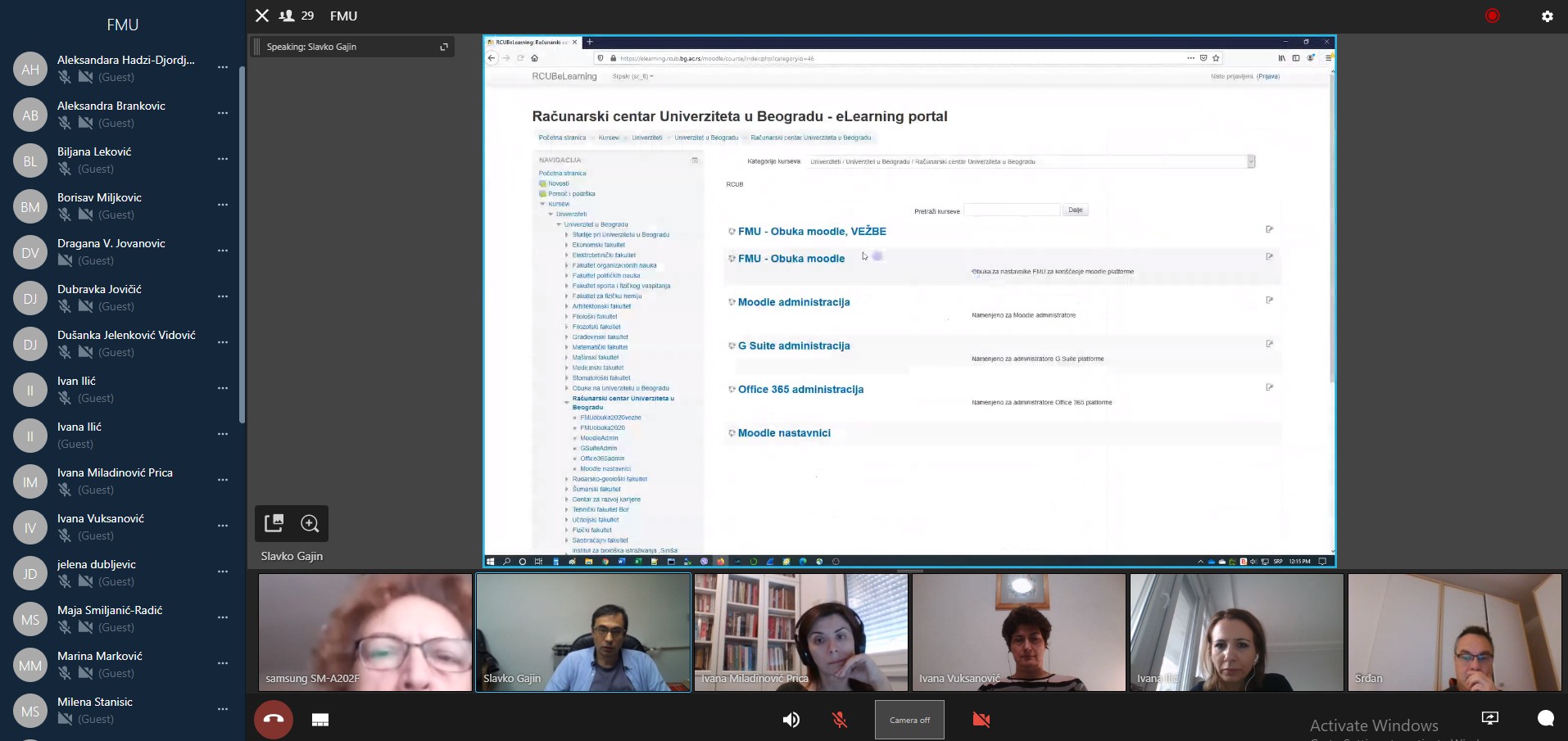
Task: Click Početna stranica in the breadcrumb
Action: click(562, 138)
